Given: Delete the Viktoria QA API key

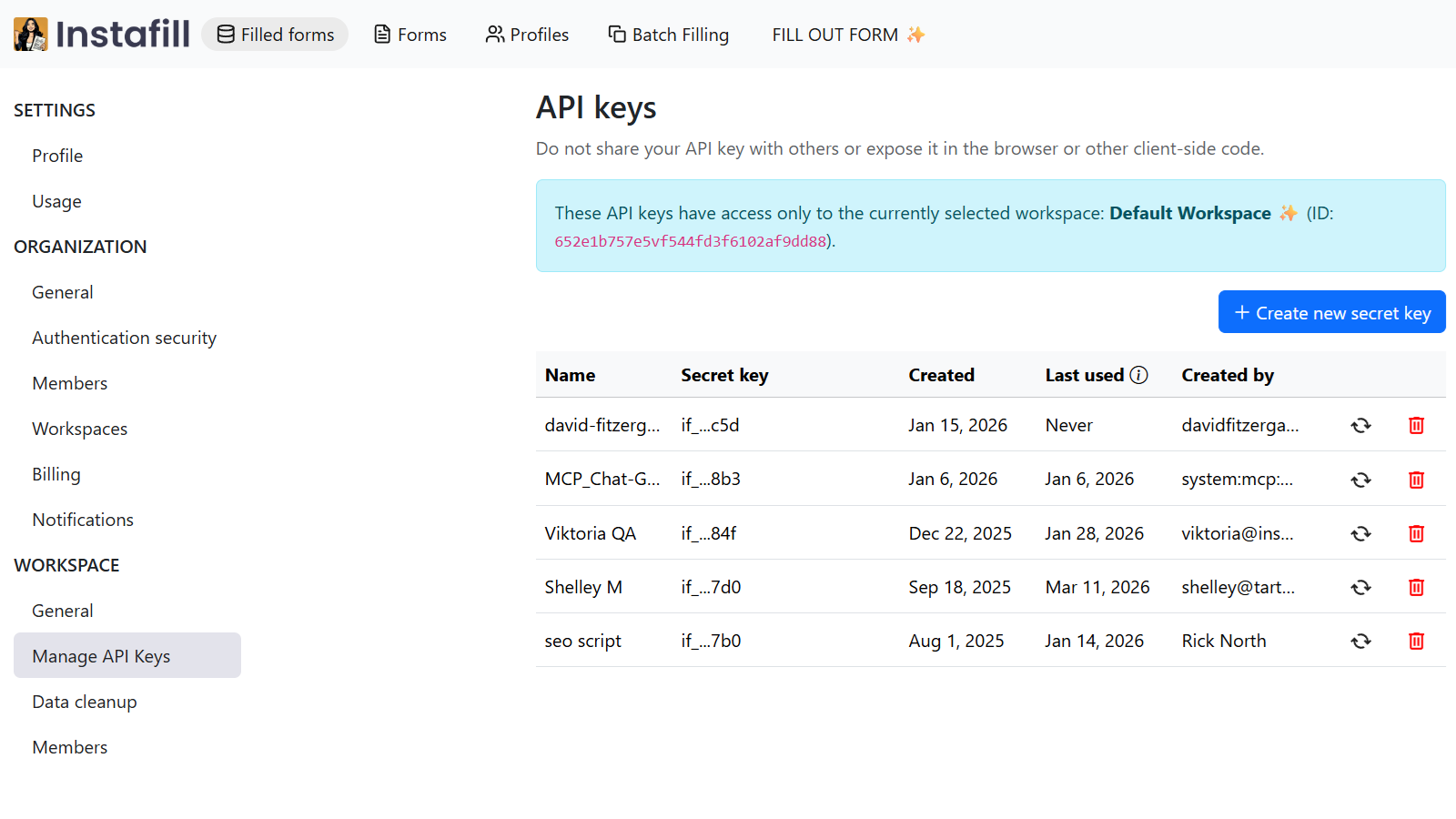Looking at the screenshot, I should 1416,533.
